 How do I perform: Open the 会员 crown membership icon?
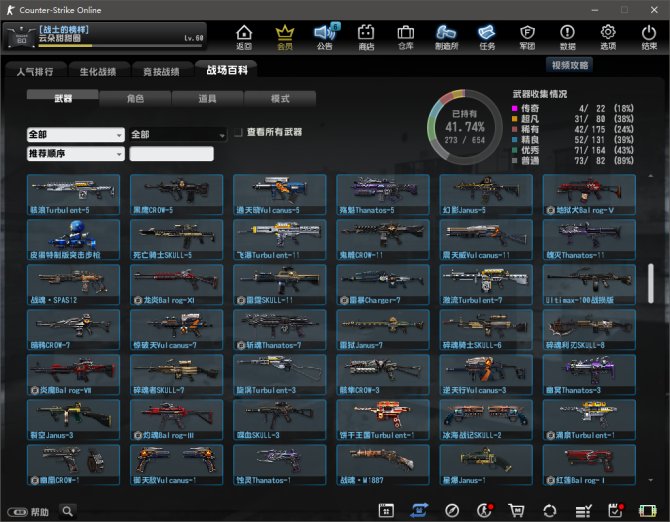pyautogui.click(x=285, y=37)
